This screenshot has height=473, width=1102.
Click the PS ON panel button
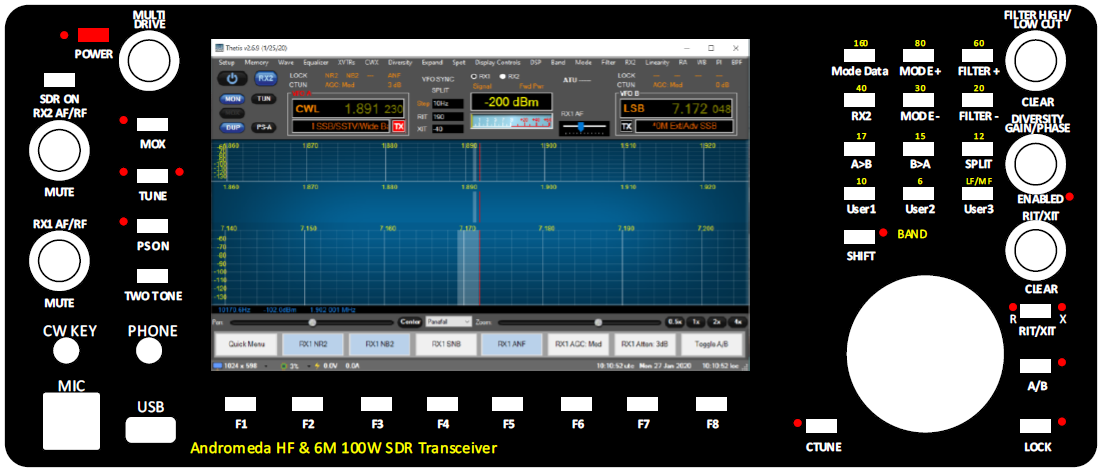(153, 225)
